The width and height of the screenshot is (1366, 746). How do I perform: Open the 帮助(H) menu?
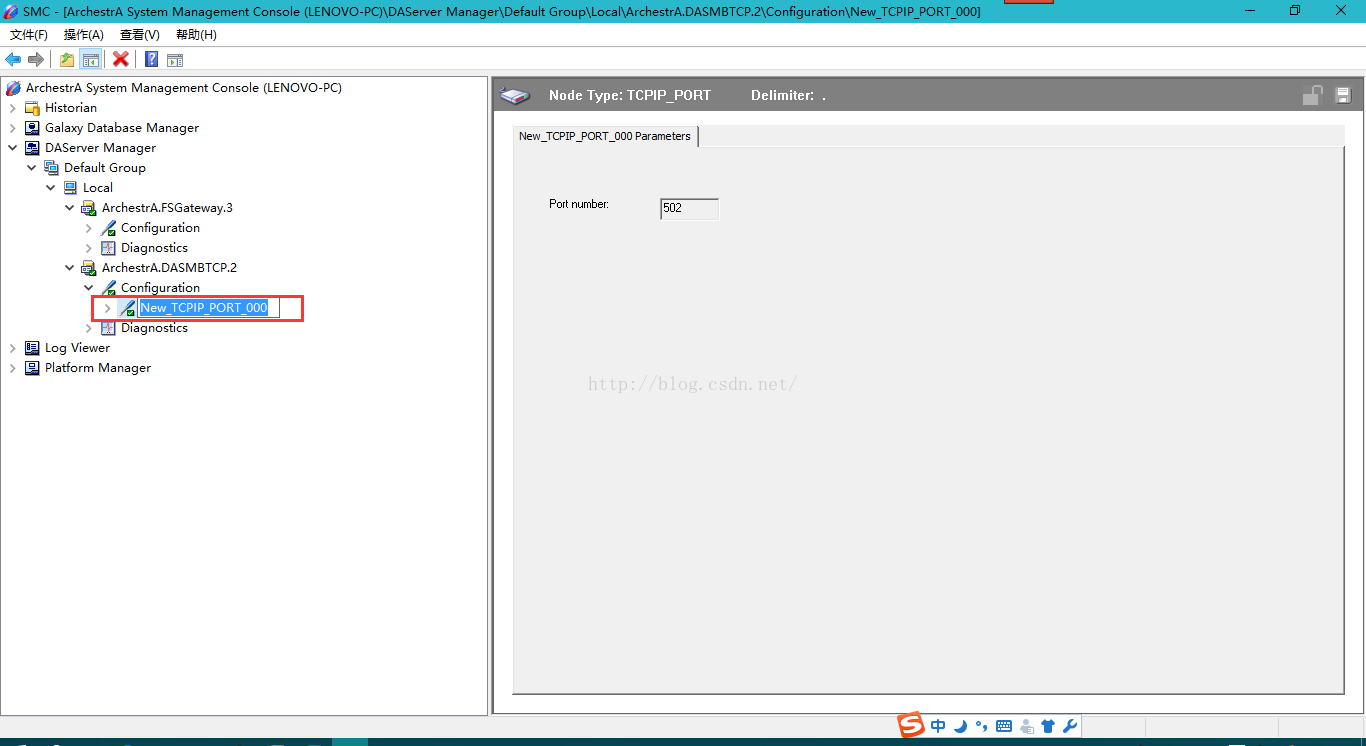click(196, 35)
